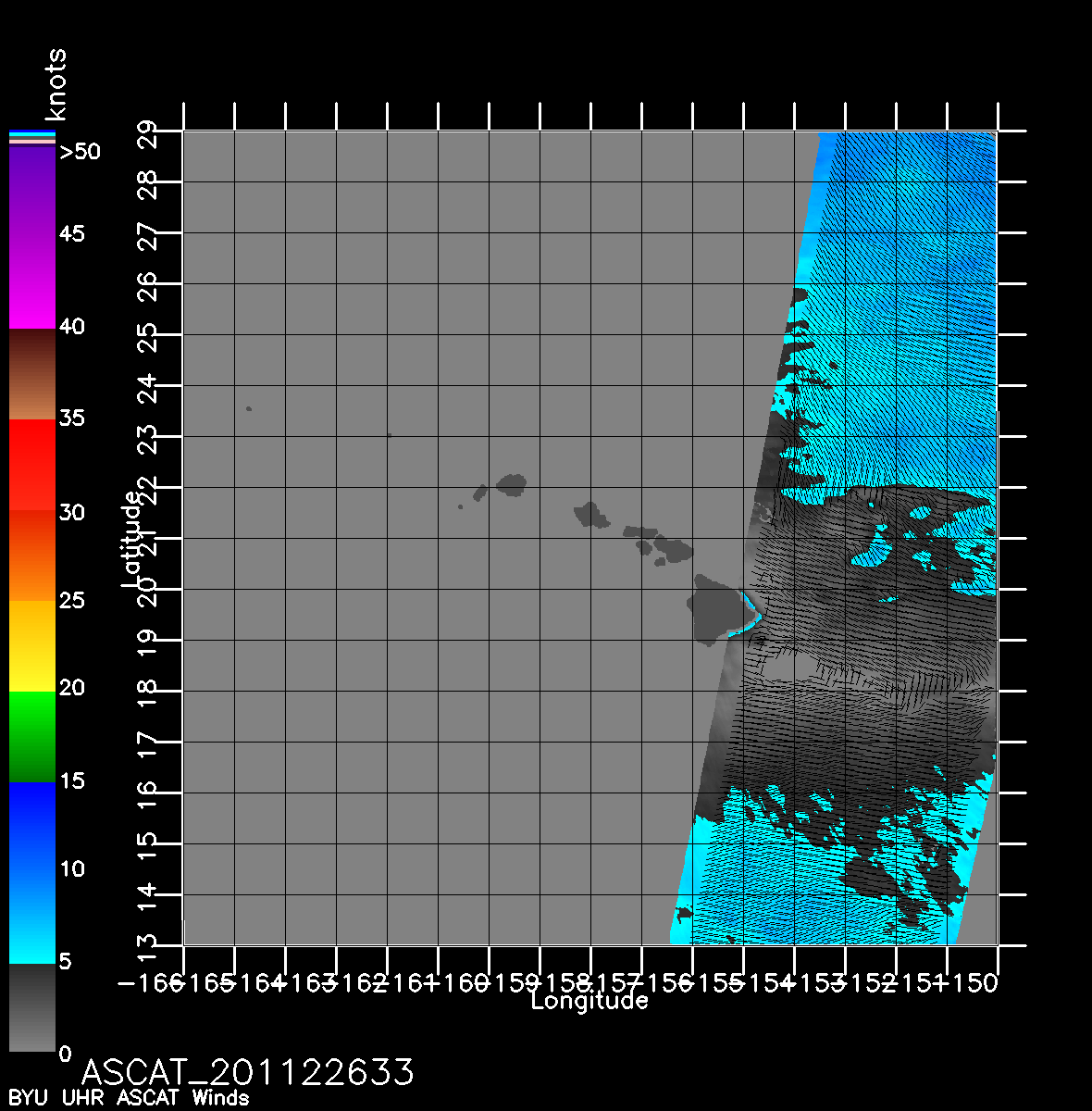Click the brown 35-40 knots color band
The width and height of the screenshot is (1092, 1111).
(x=31, y=374)
